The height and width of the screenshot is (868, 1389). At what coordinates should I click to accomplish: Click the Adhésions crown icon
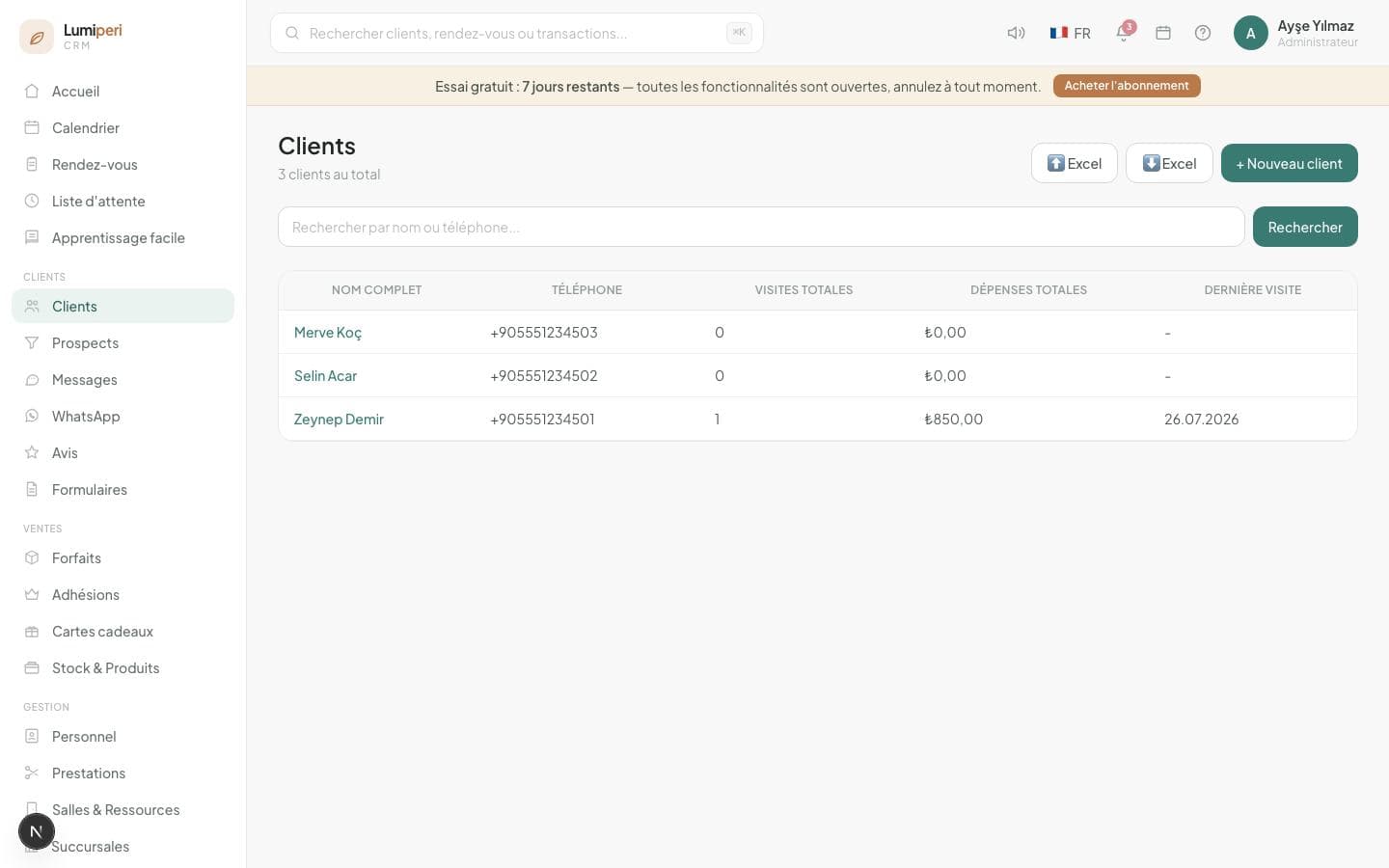32,594
